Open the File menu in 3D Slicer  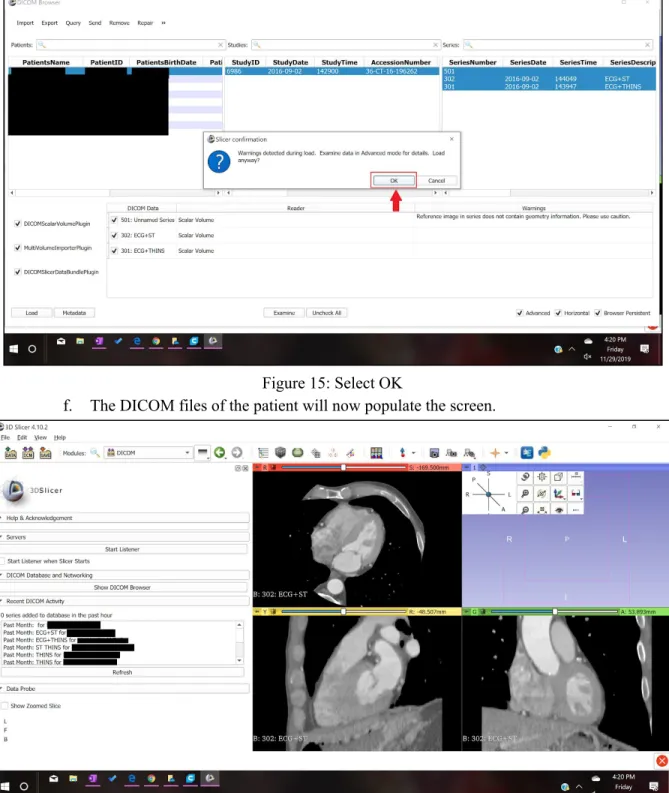pyautogui.click(x=6, y=437)
